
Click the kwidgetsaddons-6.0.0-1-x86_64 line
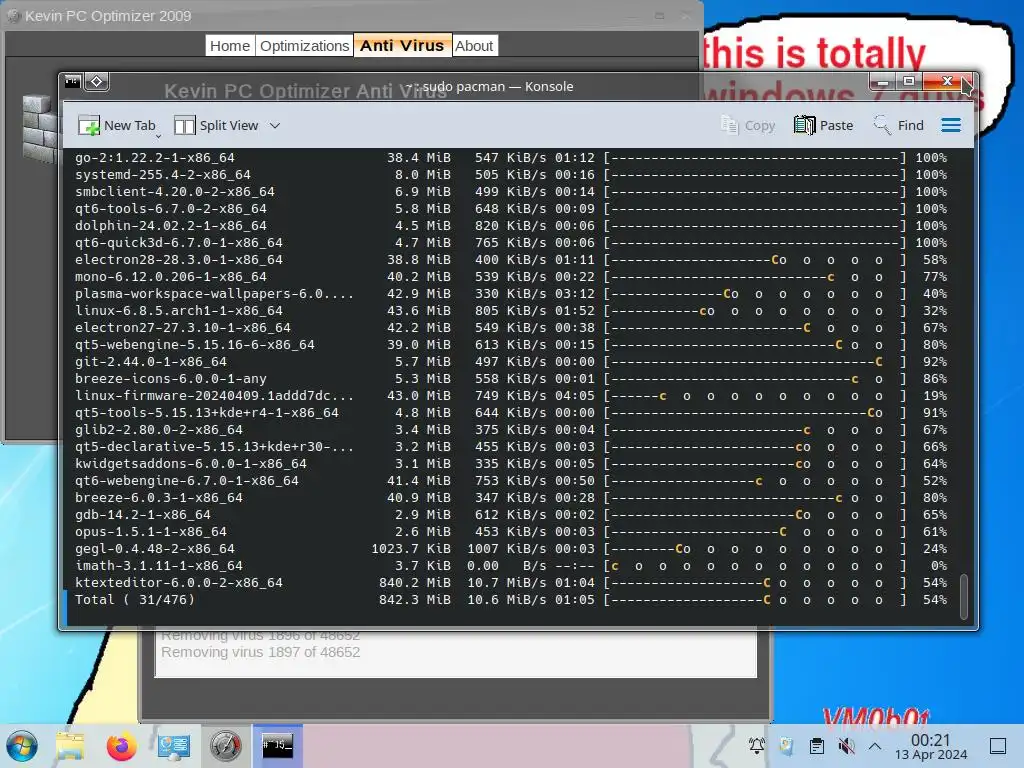click(x=511, y=463)
